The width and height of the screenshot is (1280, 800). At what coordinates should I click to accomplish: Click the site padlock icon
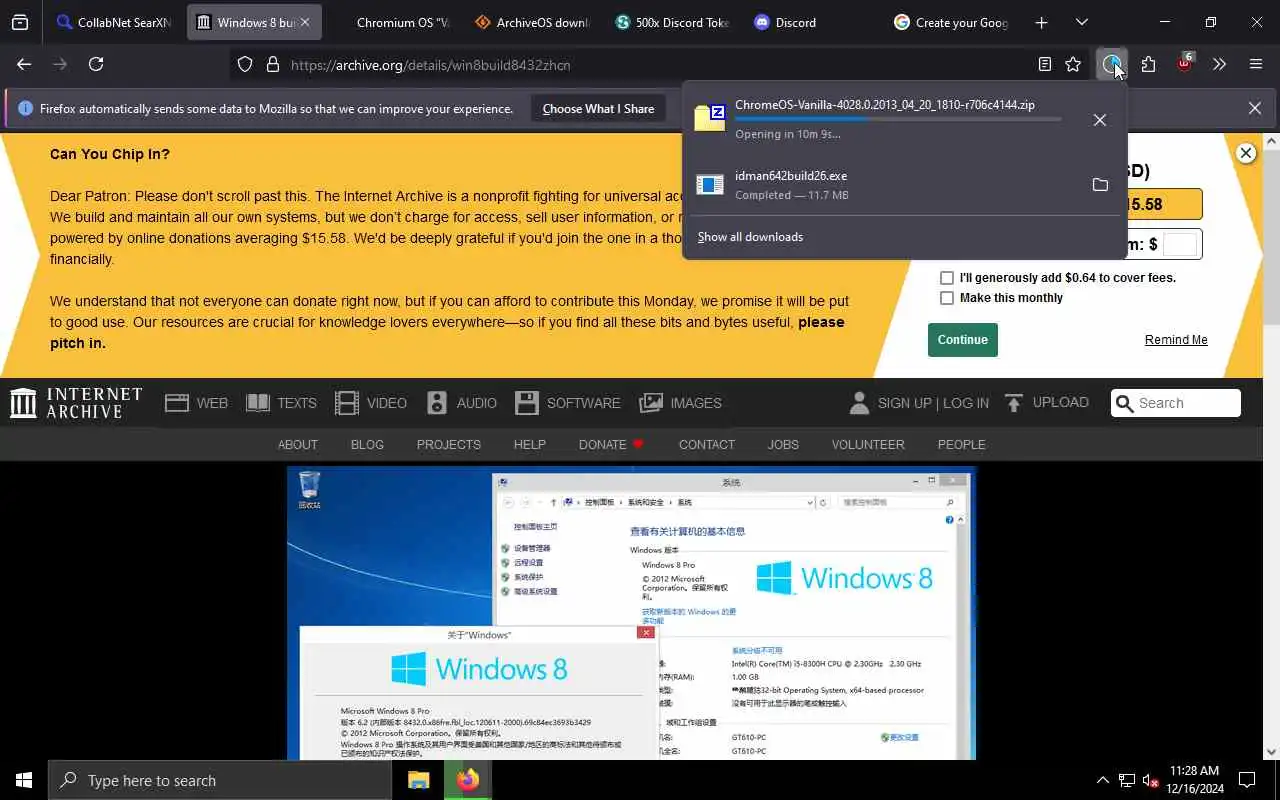(x=272, y=64)
